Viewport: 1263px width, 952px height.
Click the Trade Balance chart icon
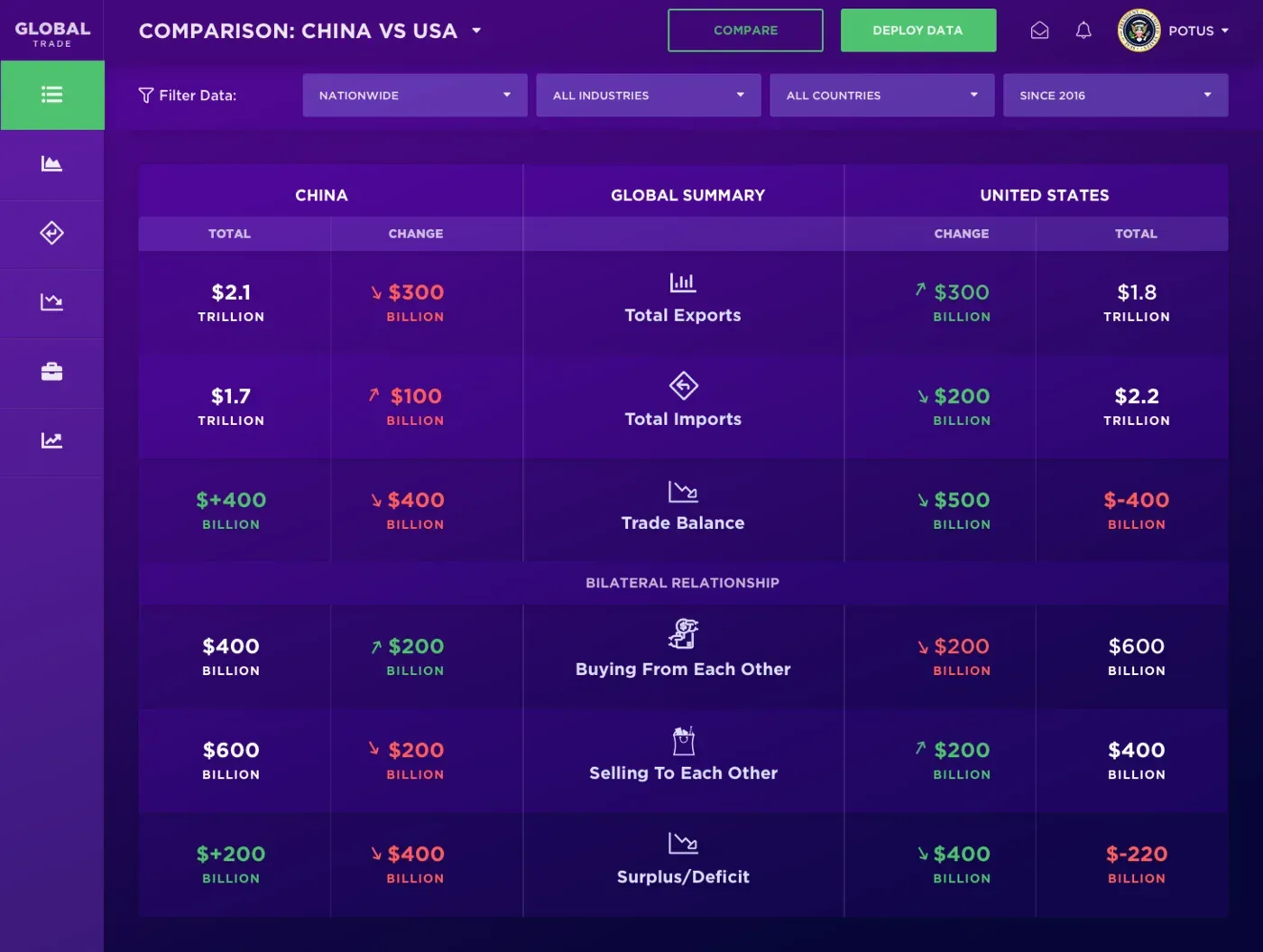(683, 491)
